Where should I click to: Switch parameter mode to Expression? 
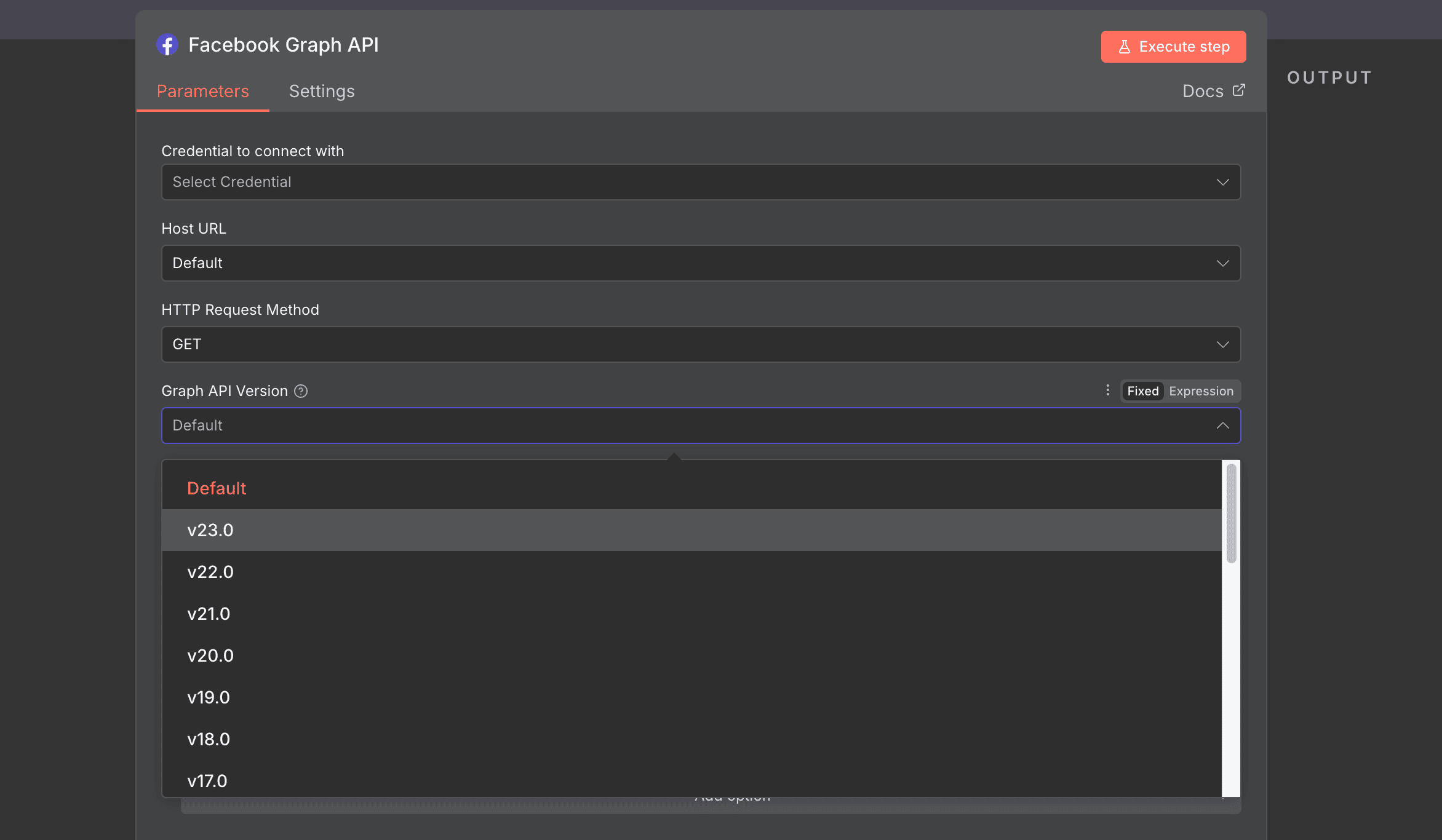(1200, 391)
